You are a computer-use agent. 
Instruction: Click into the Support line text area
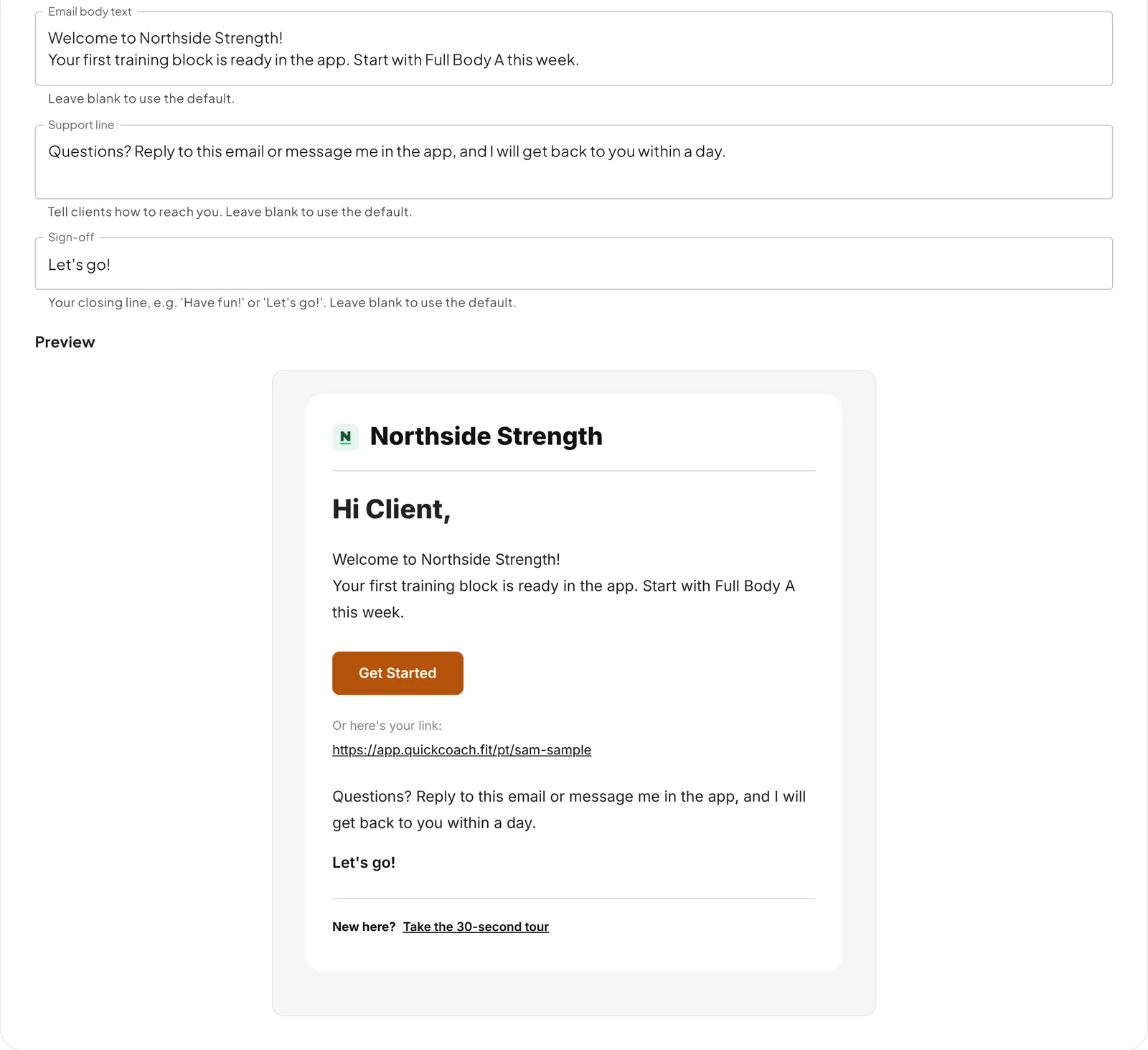tap(573, 162)
